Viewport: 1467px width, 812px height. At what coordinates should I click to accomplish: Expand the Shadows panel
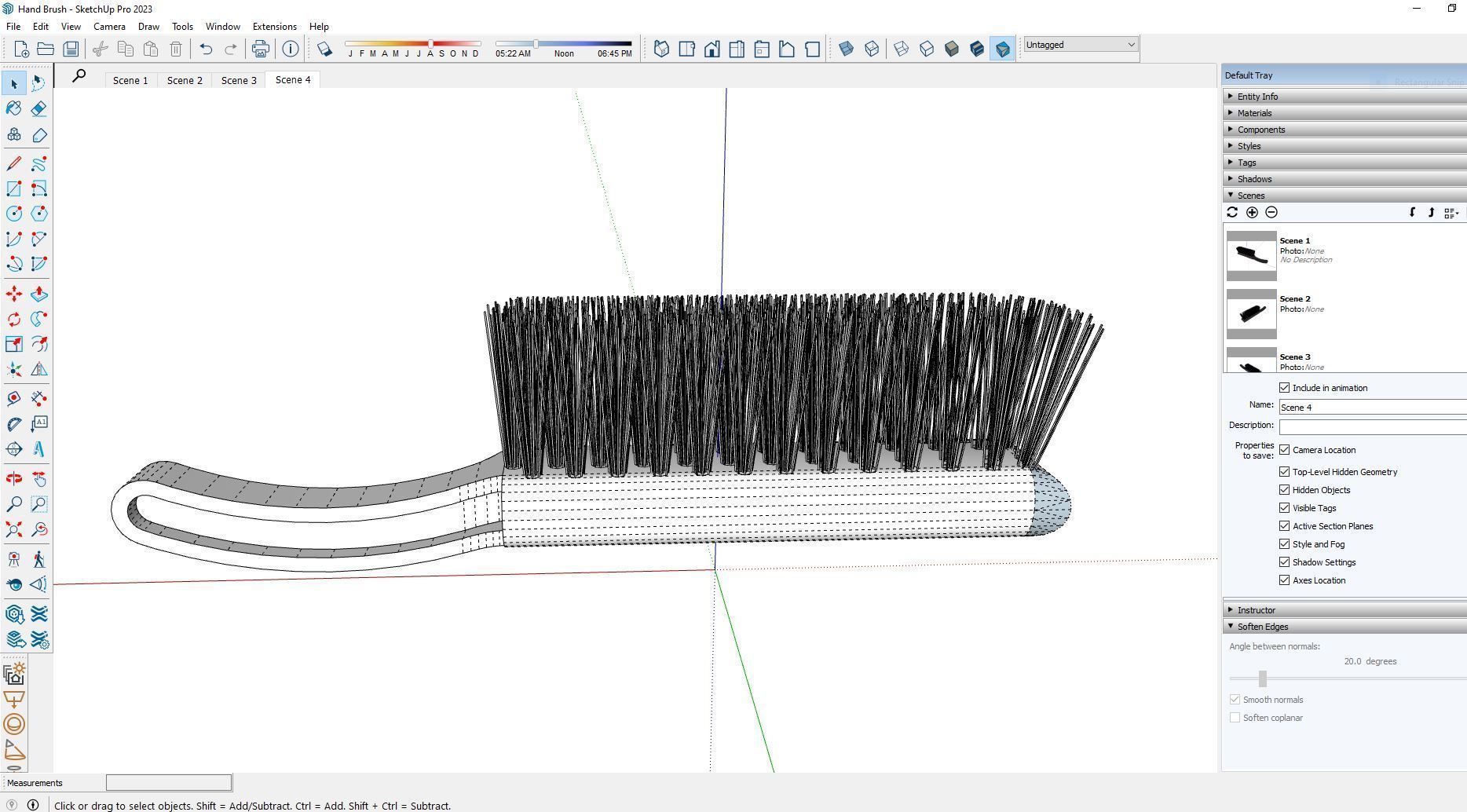pyautogui.click(x=1344, y=179)
